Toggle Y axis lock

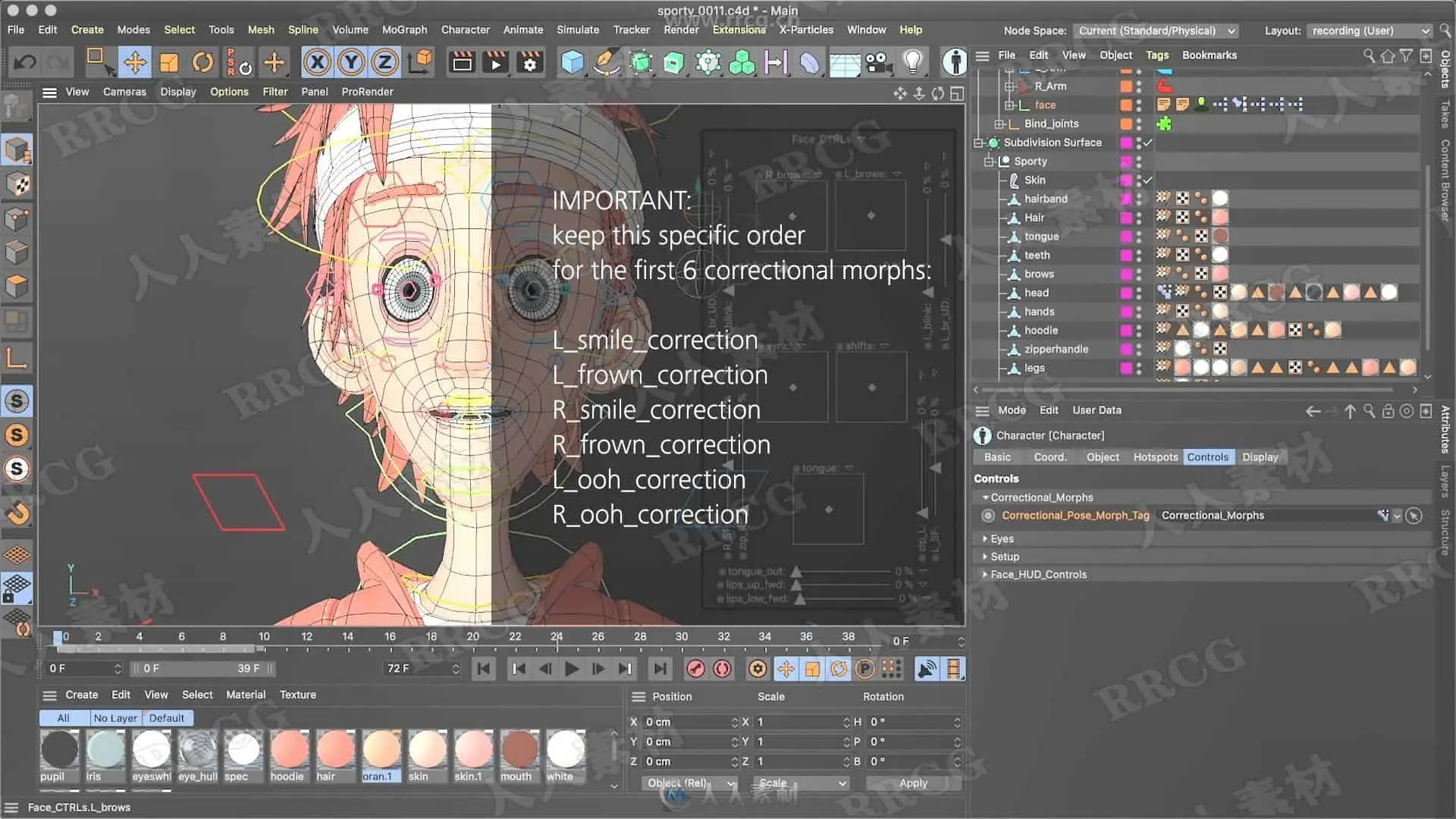pyautogui.click(x=351, y=62)
